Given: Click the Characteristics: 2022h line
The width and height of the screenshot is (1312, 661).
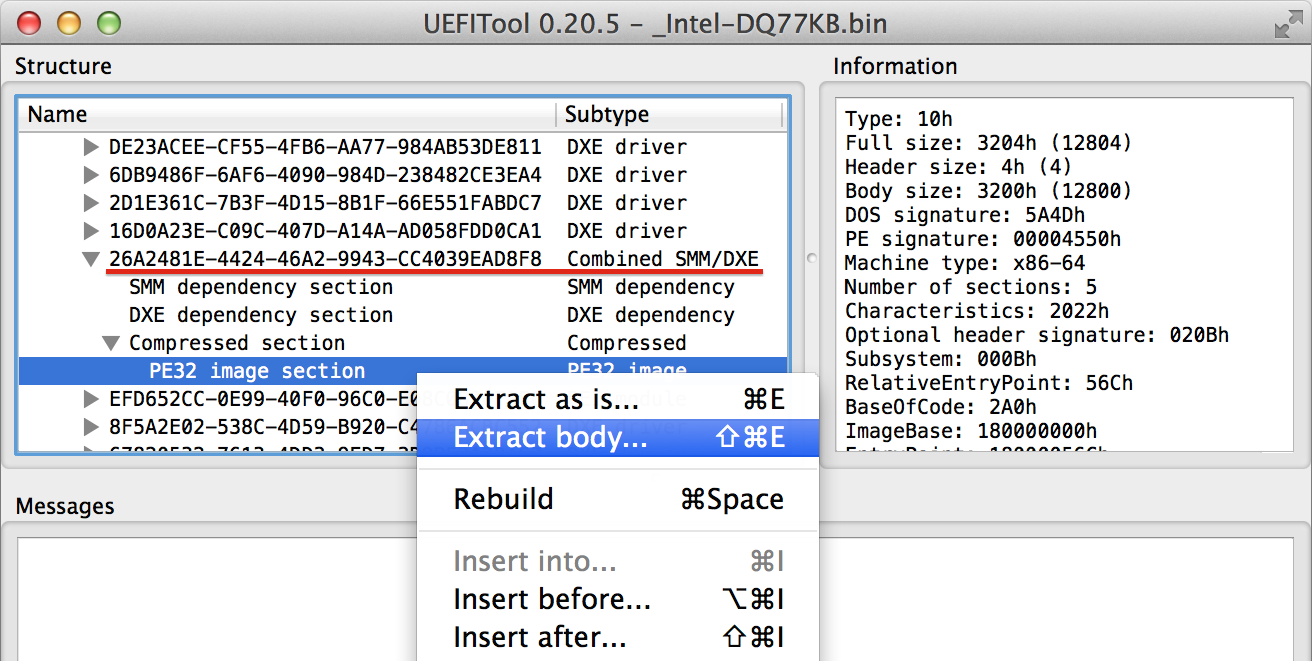Looking at the screenshot, I should tap(976, 311).
